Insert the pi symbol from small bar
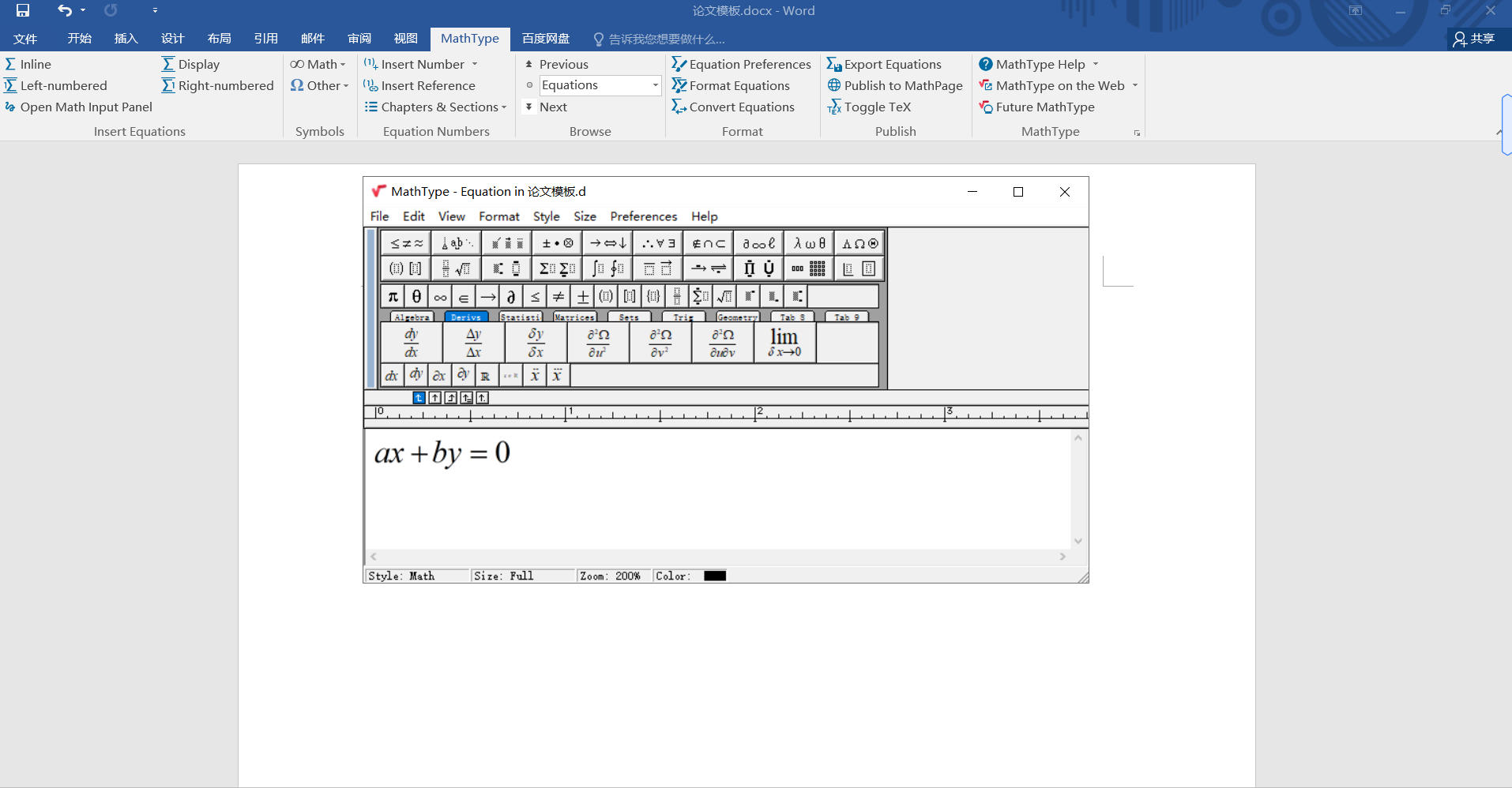This screenshot has width=1512, height=788. coord(393,297)
